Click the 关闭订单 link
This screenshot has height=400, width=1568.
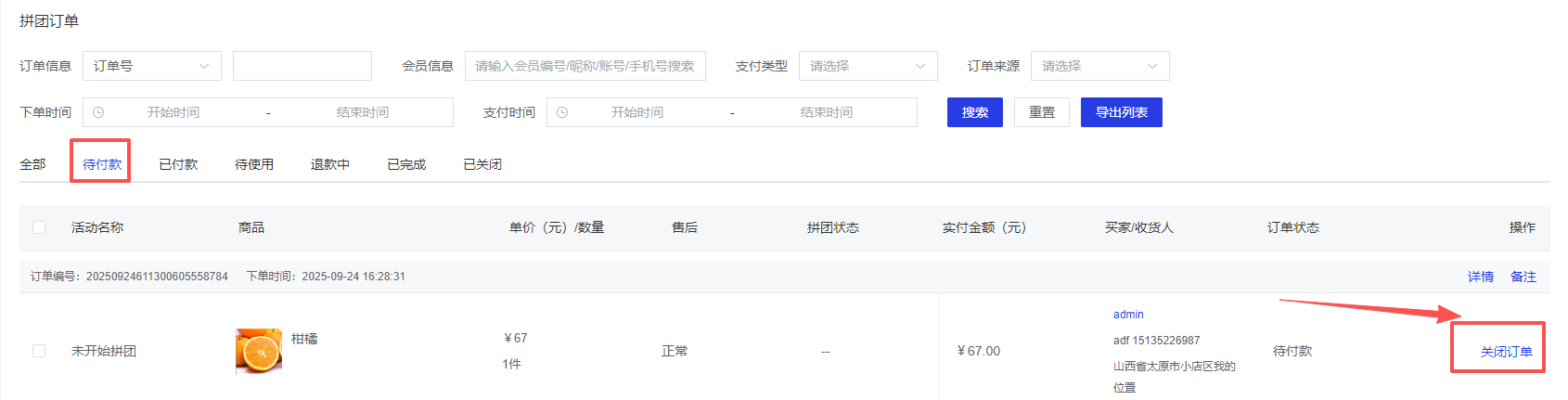click(x=1506, y=352)
